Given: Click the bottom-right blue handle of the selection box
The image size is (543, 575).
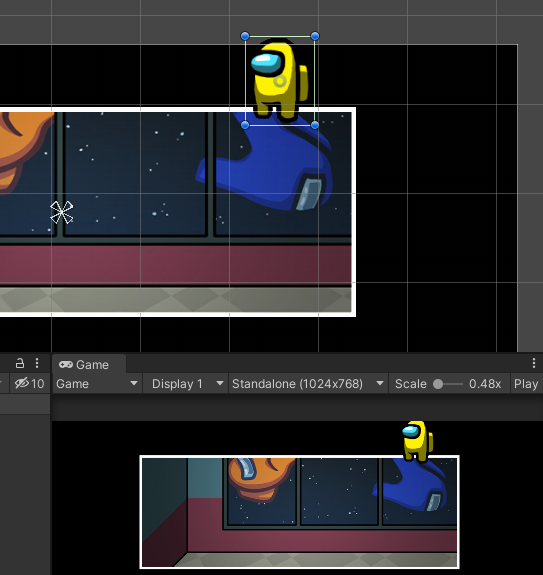Looking at the screenshot, I should [315, 125].
